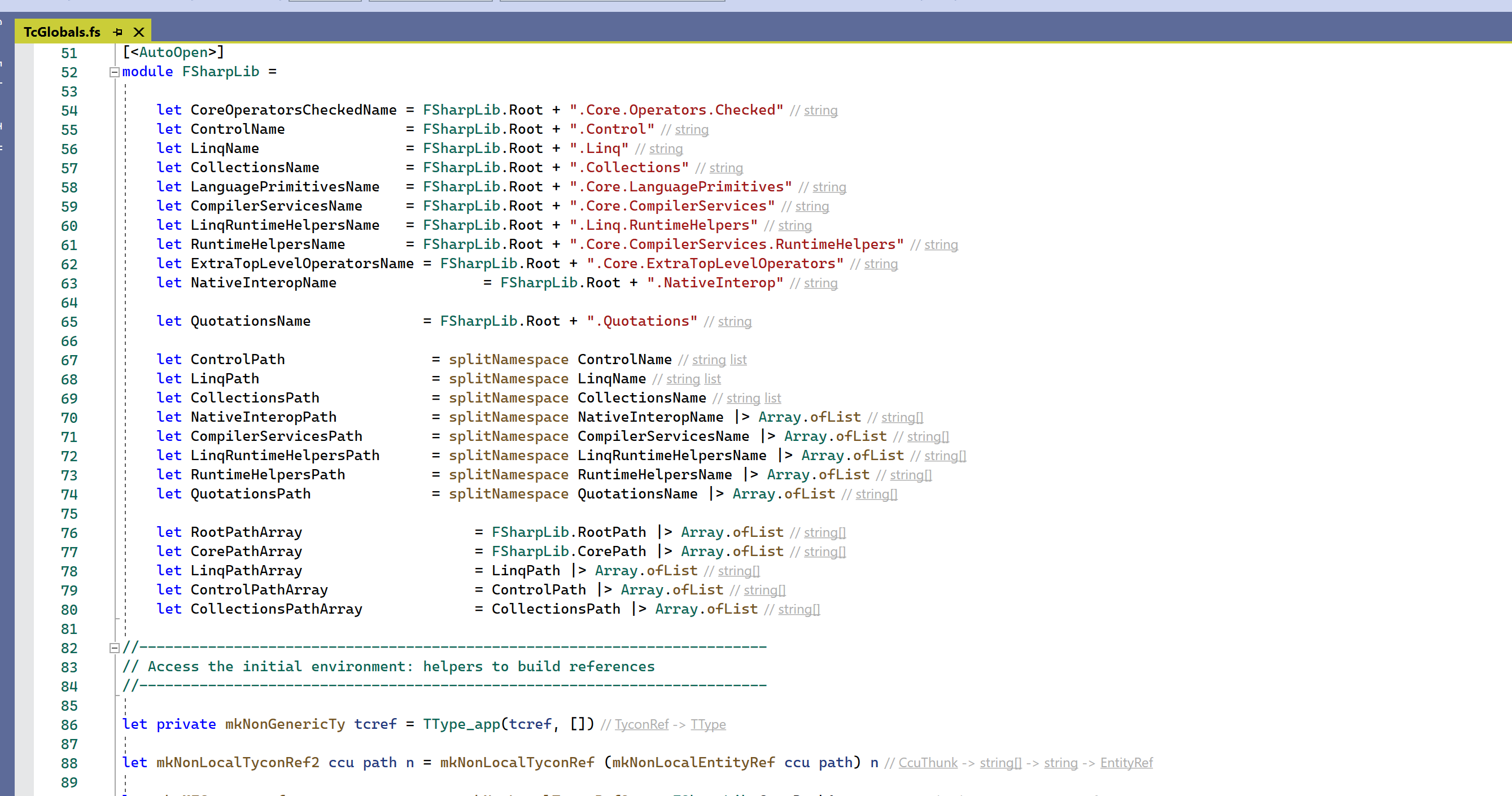1512x796 pixels.
Task: Collapse the comment region at line 82
Action: point(115,648)
